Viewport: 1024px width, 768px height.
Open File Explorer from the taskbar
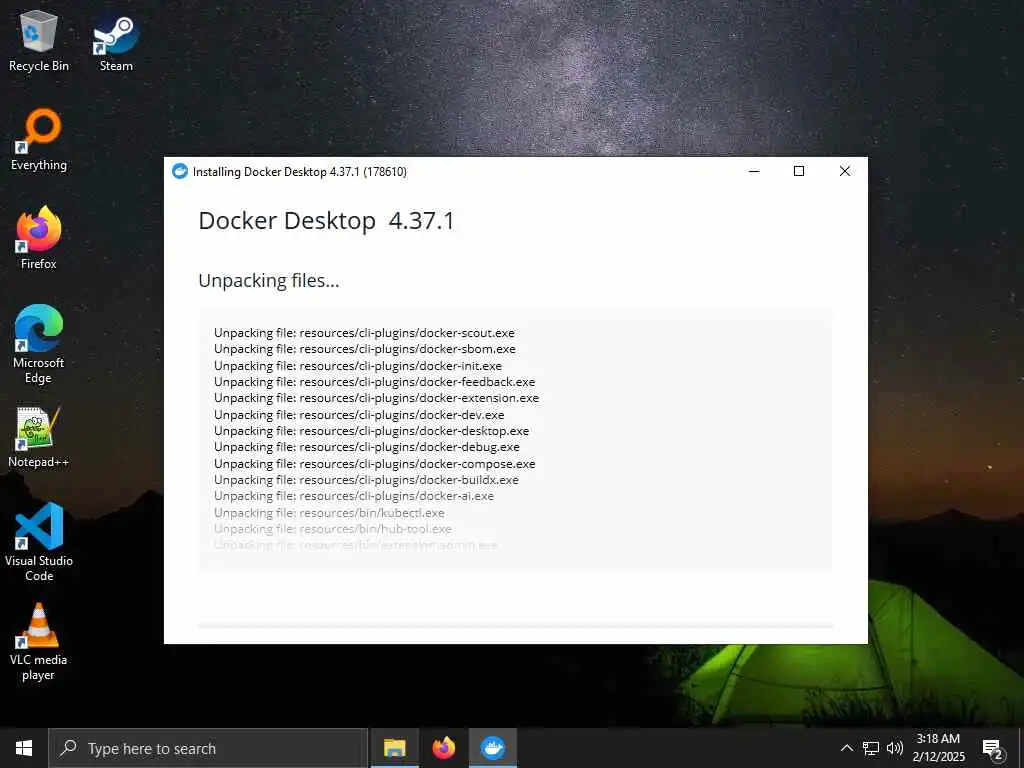click(394, 748)
